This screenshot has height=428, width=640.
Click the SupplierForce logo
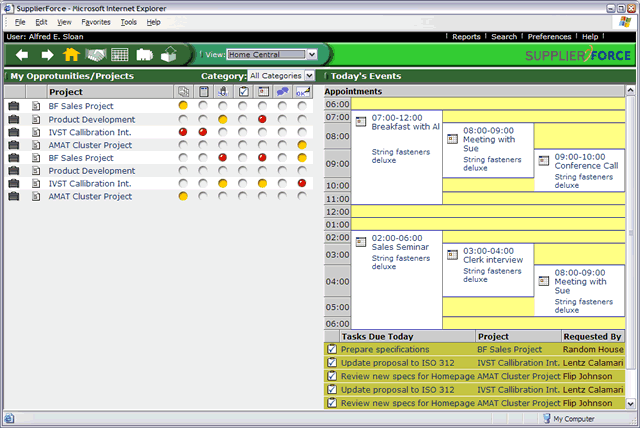tap(578, 55)
